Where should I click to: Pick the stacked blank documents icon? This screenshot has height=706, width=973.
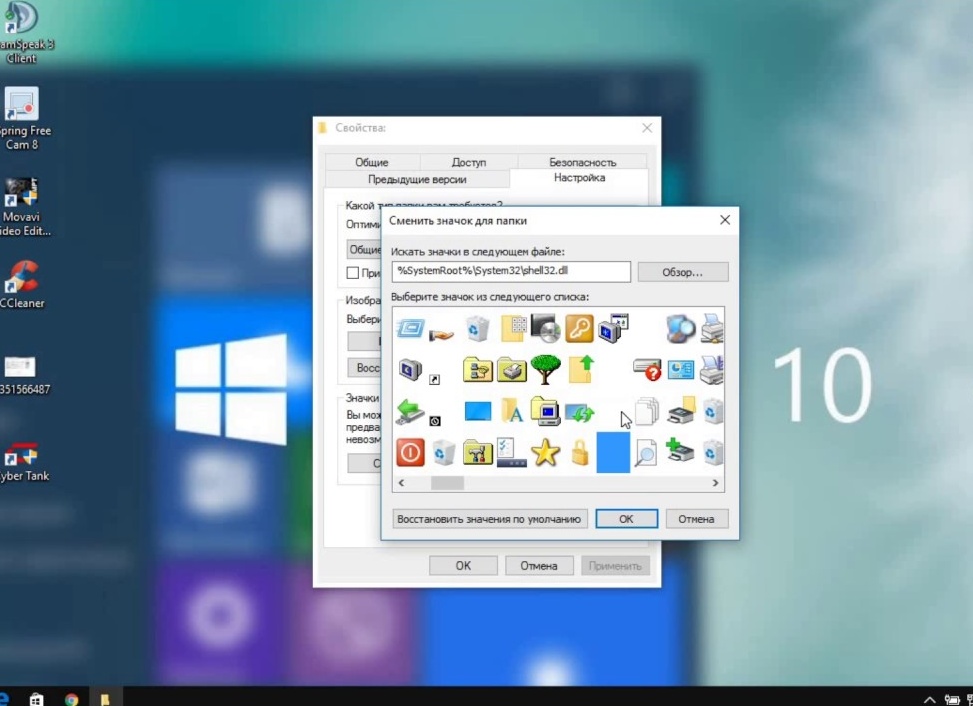(x=647, y=411)
